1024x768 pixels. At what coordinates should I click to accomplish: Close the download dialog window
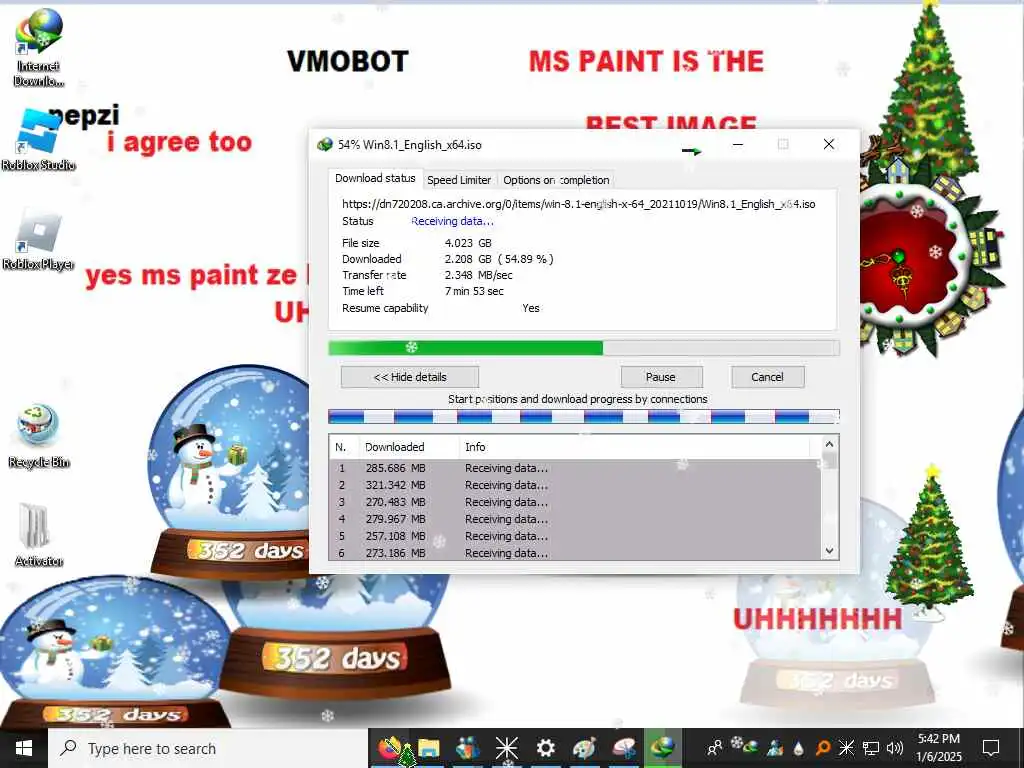[x=829, y=144]
